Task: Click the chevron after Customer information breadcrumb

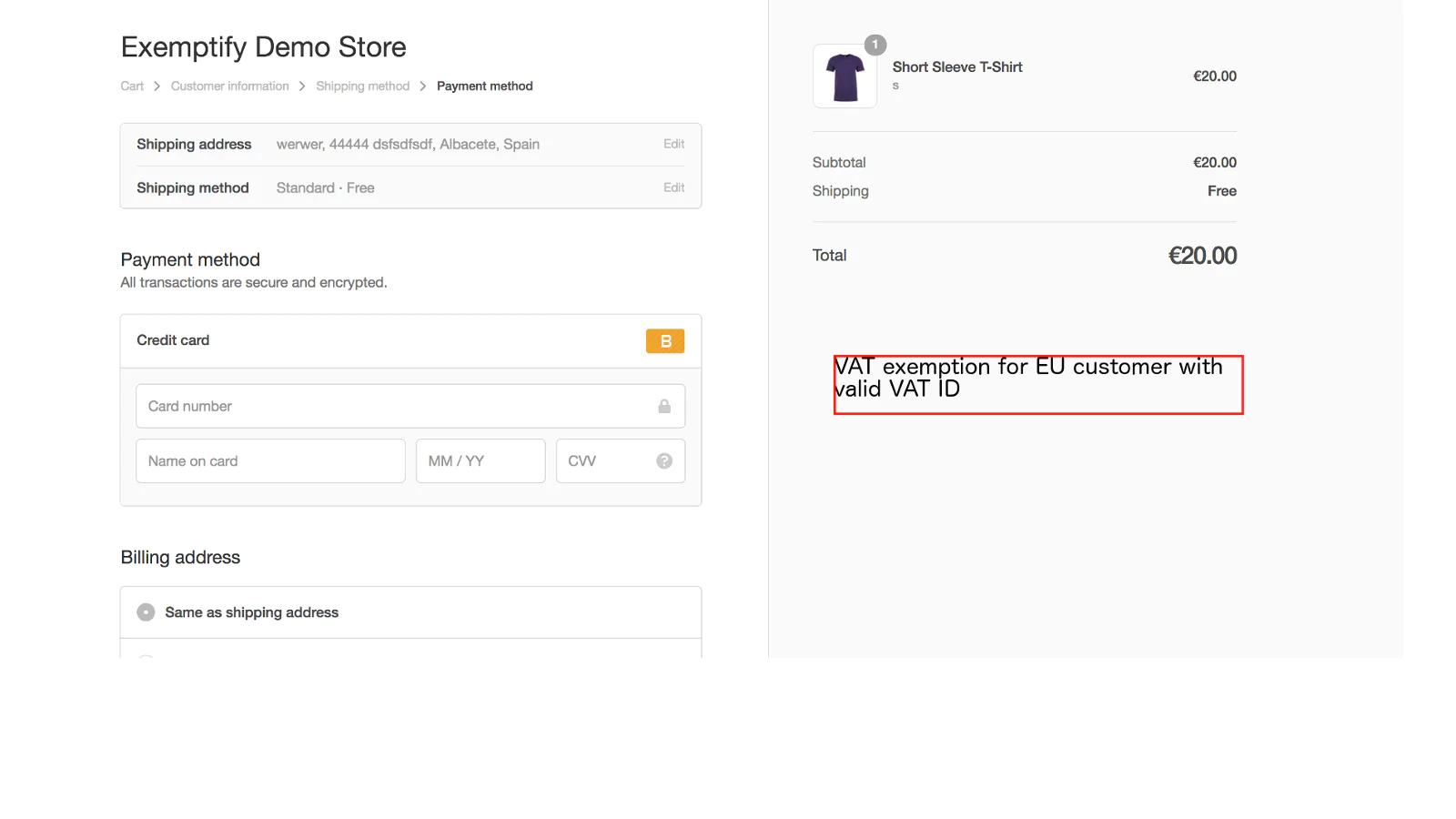Action: pos(302,86)
